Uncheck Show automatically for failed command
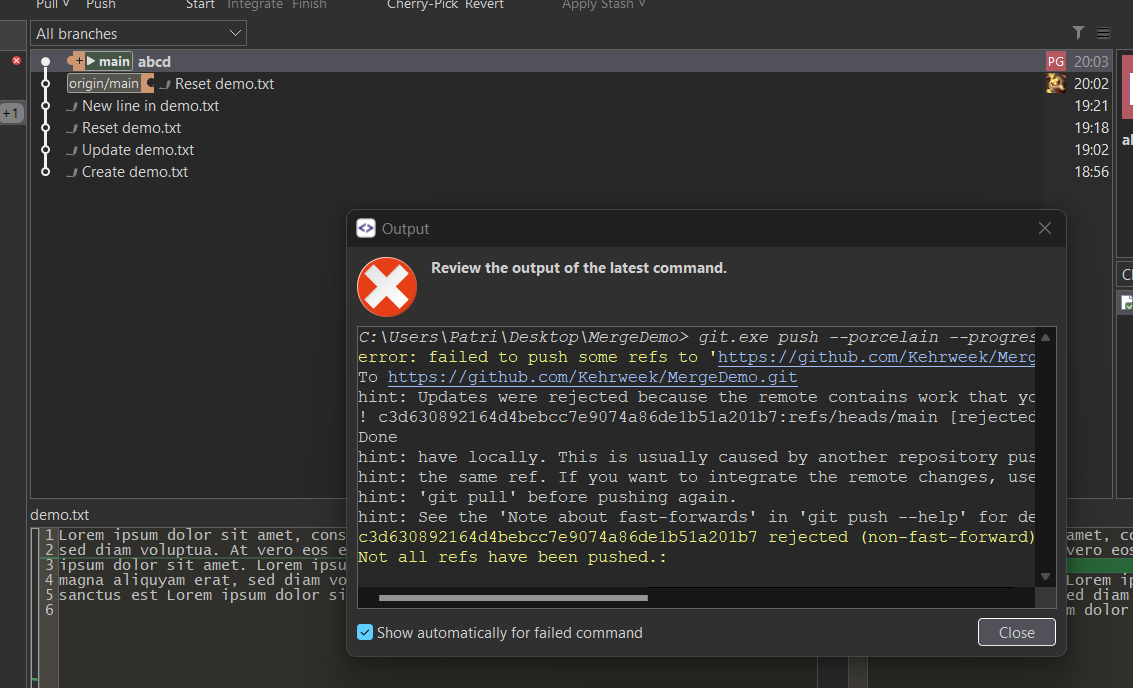 [366, 633]
